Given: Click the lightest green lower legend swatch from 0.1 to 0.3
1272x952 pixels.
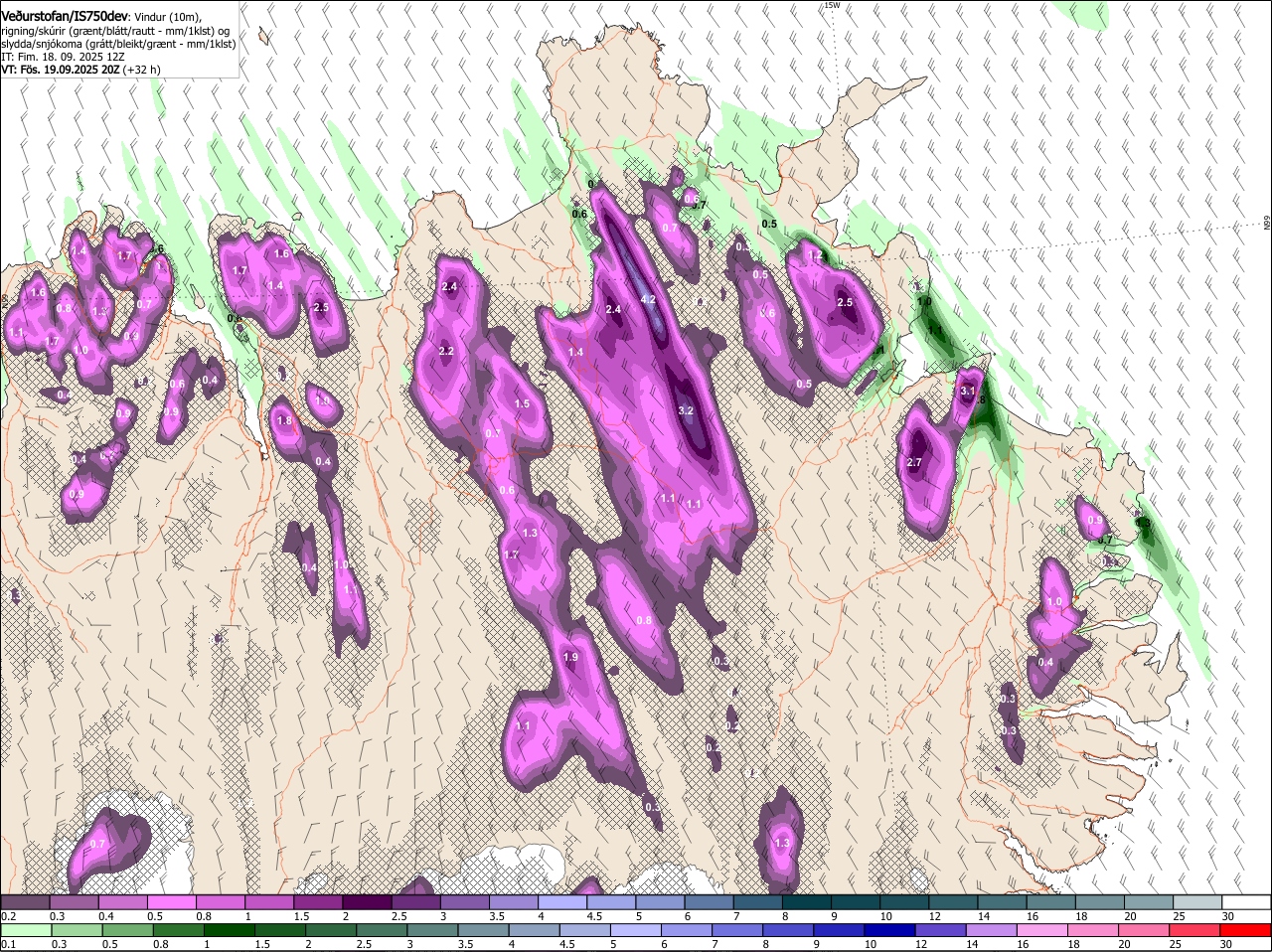Looking at the screenshot, I should [x=27, y=930].
